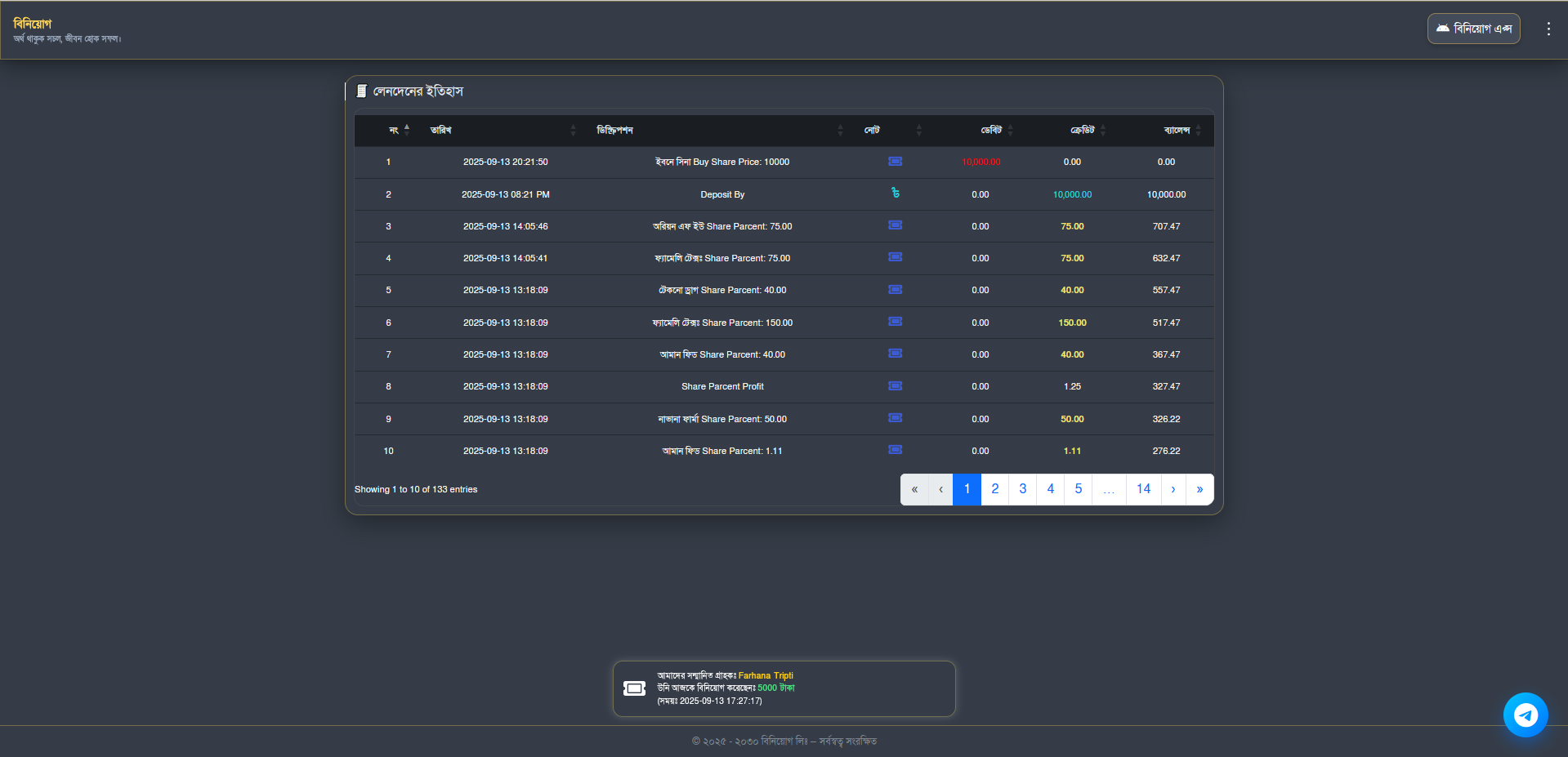Viewport: 1568px width, 757px height.
Task: Click the gateway icon in row 1
Action: pos(895,162)
